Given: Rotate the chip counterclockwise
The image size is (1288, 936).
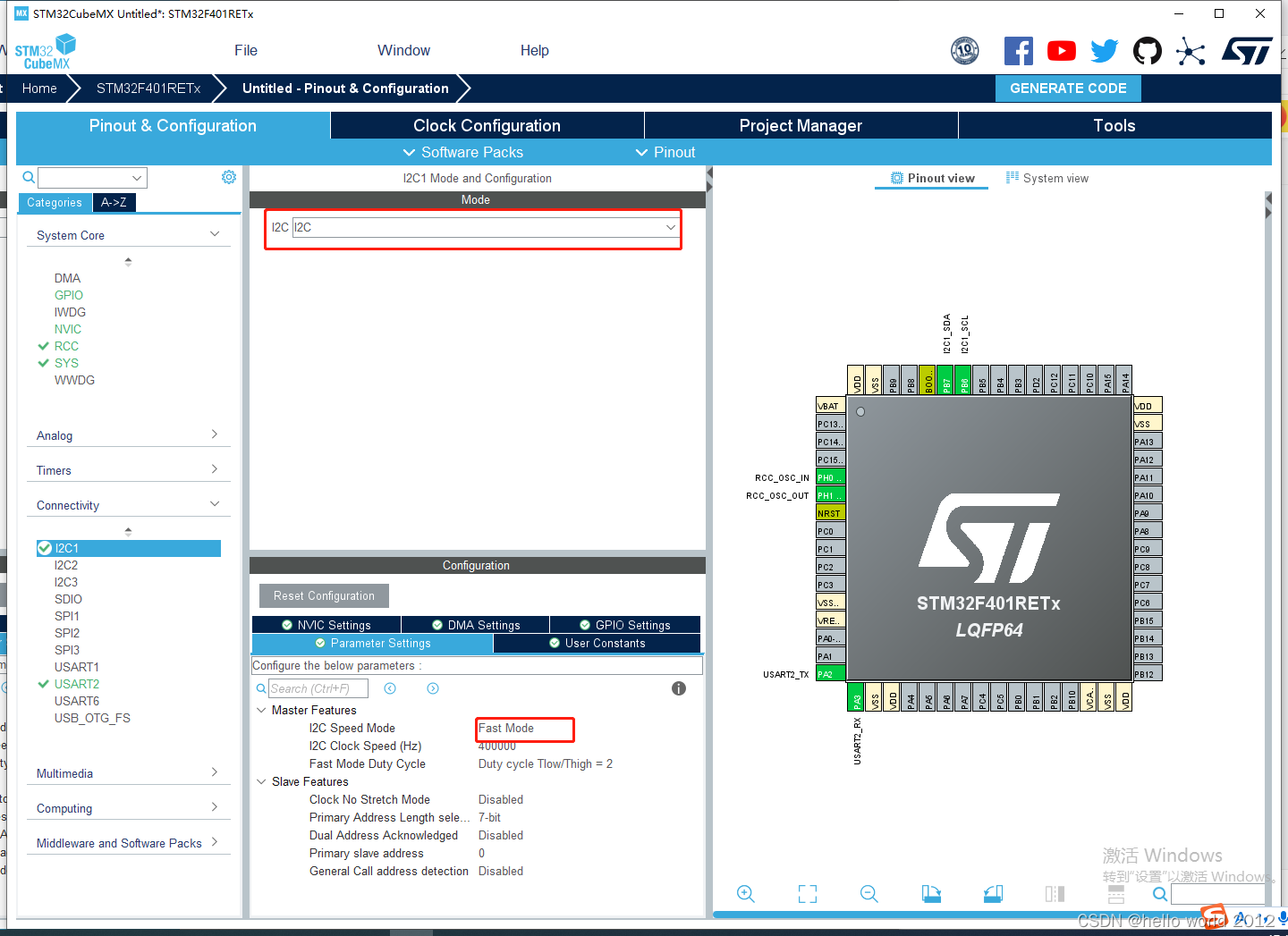Looking at the screenshot, I should point(993,893).
